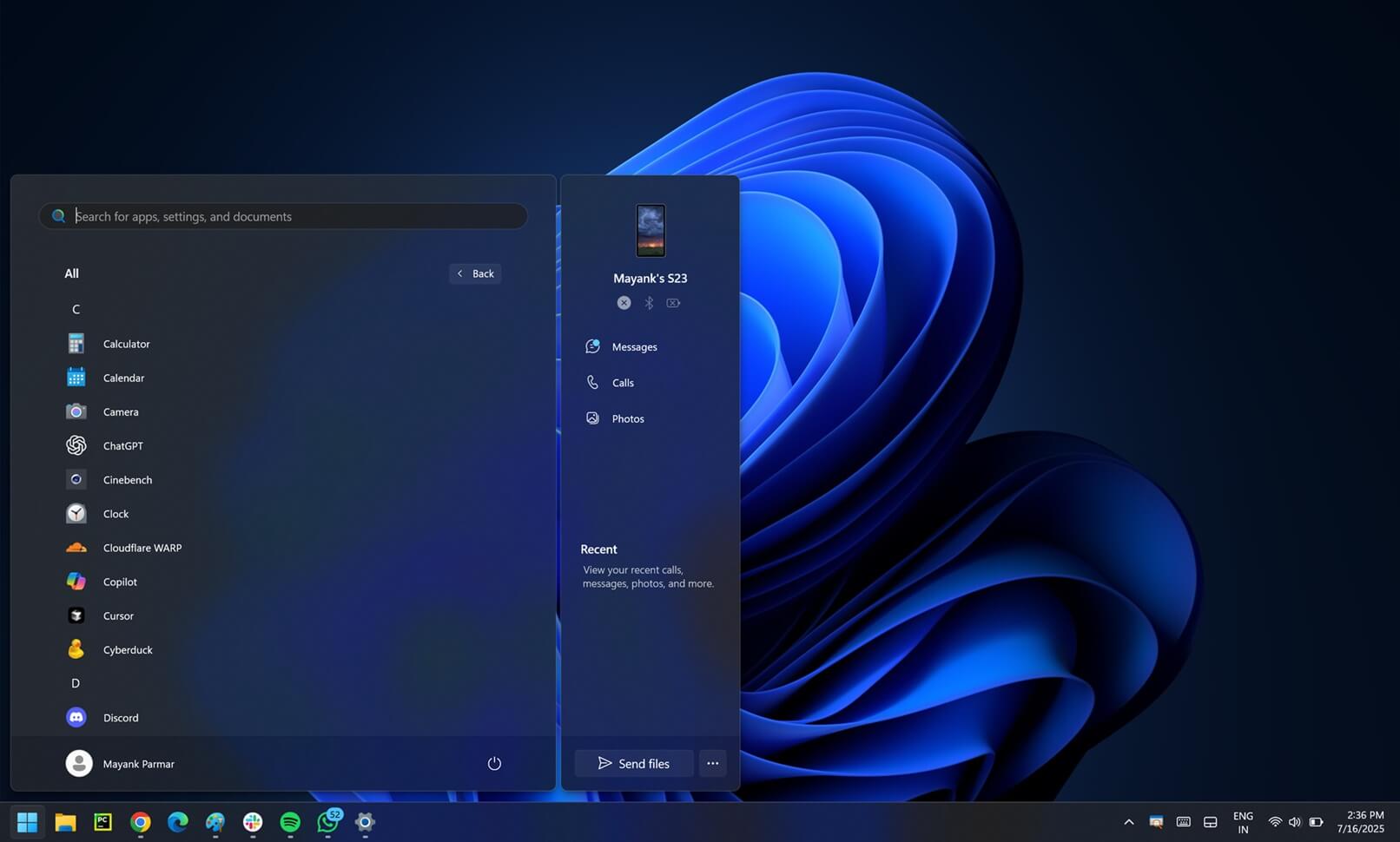Screen dimensions: 1400x842
Task: Go back using the Back button
Action: [474, 273]
